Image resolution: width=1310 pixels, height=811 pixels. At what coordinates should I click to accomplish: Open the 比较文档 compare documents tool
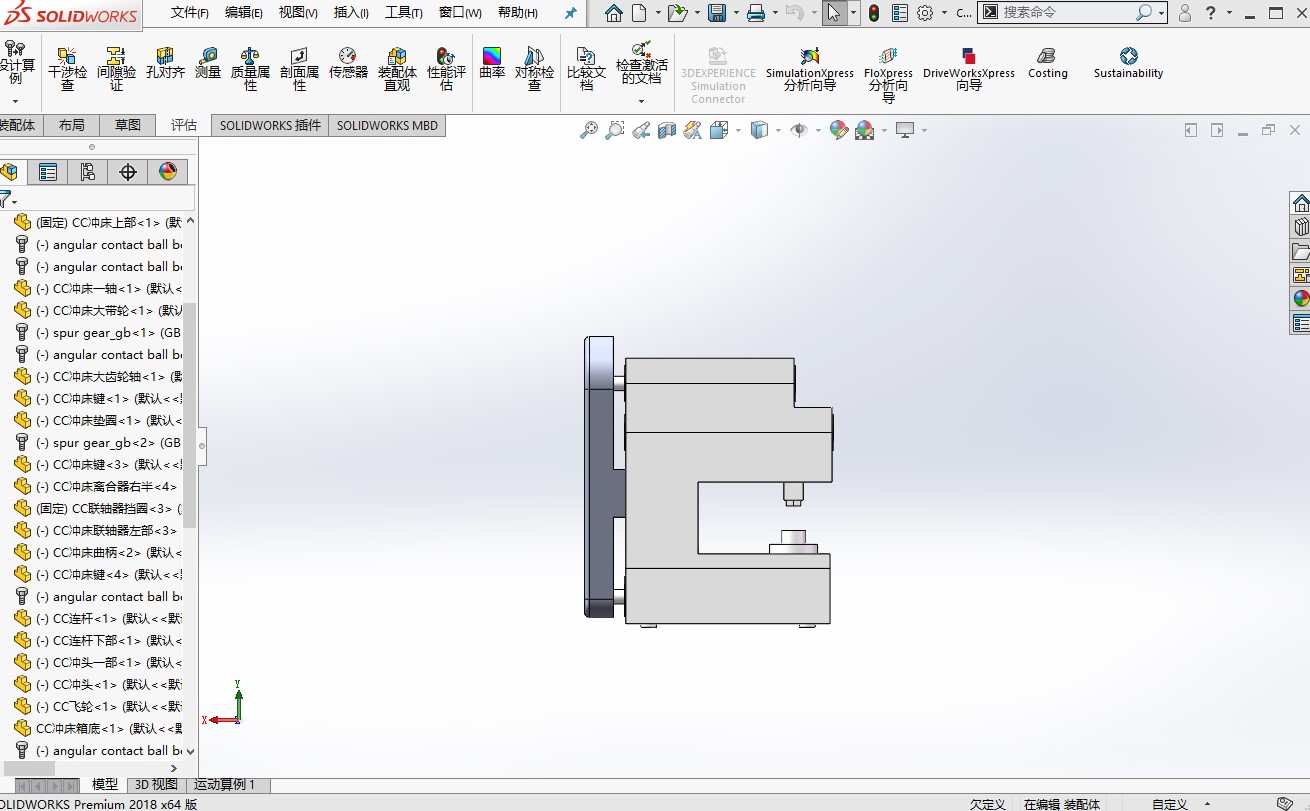(x=586, y=69)
